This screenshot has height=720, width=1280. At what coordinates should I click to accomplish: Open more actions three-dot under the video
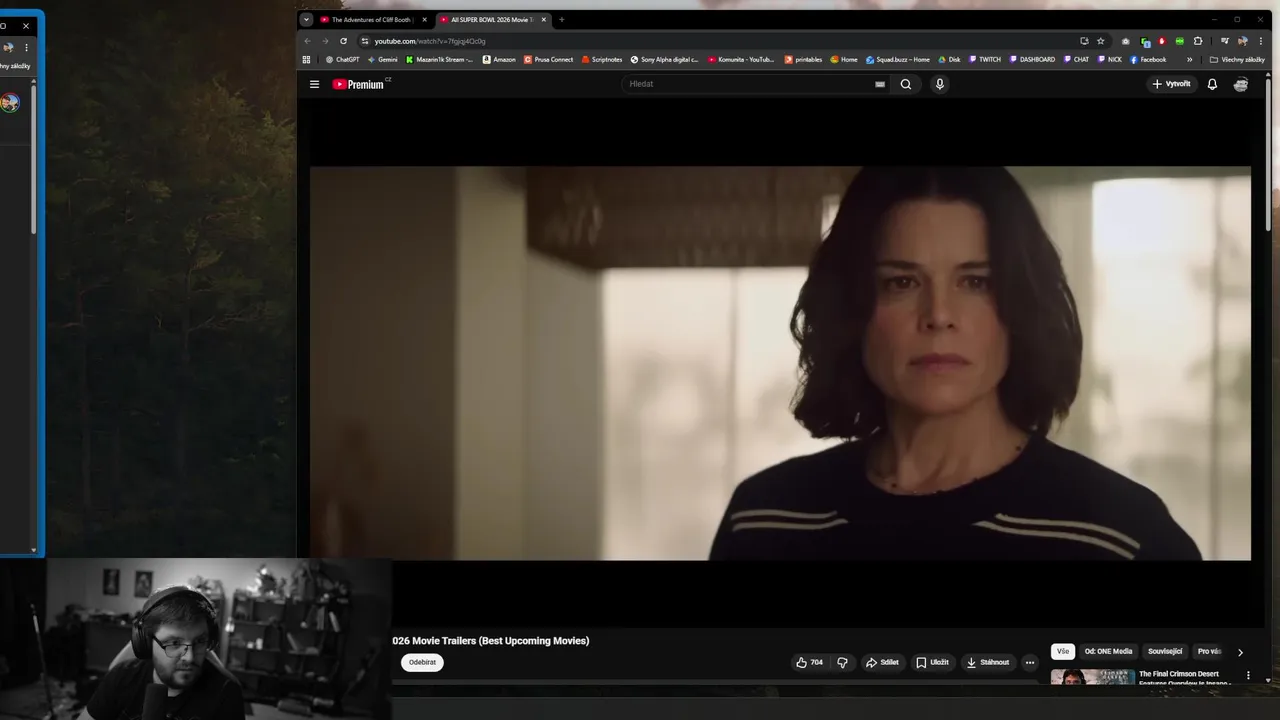click(1029, 662)
